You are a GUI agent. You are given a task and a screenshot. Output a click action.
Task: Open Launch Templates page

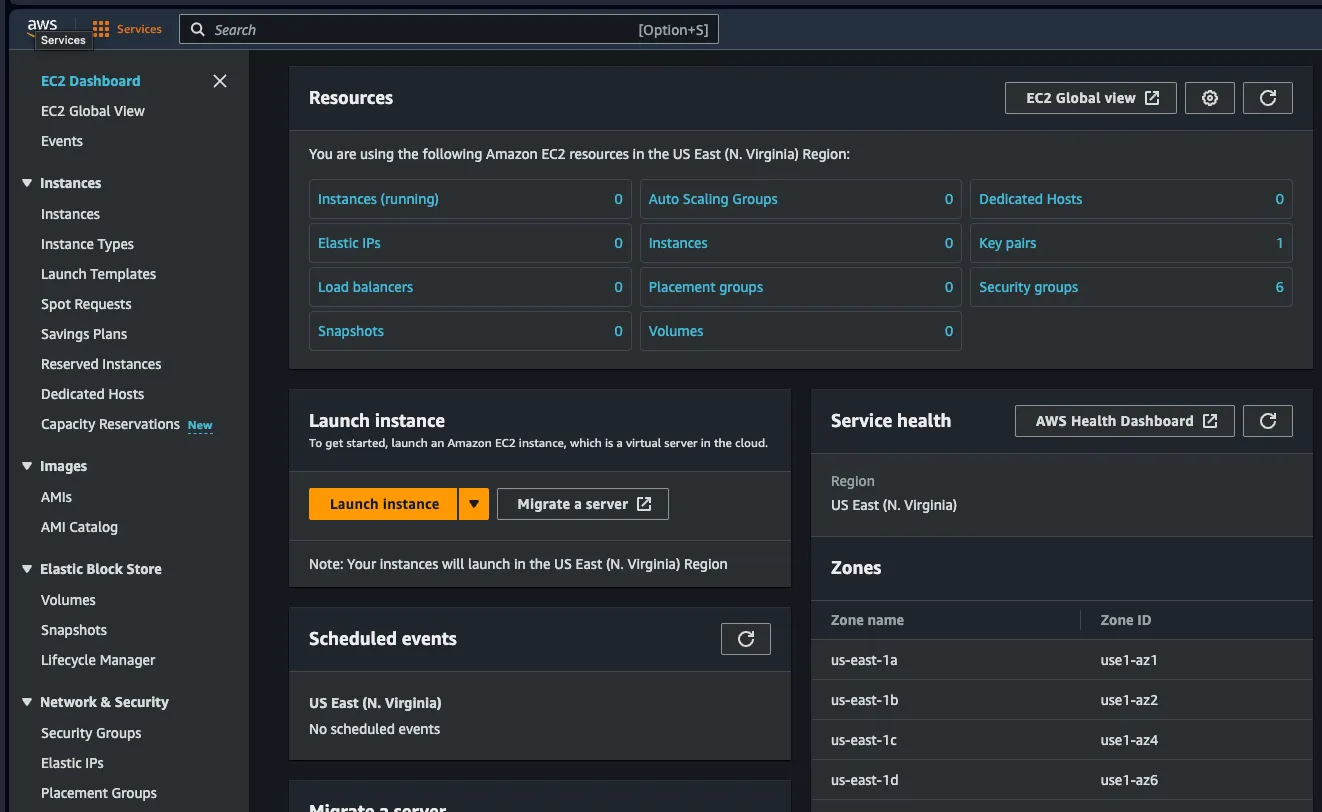click(99, 274)
